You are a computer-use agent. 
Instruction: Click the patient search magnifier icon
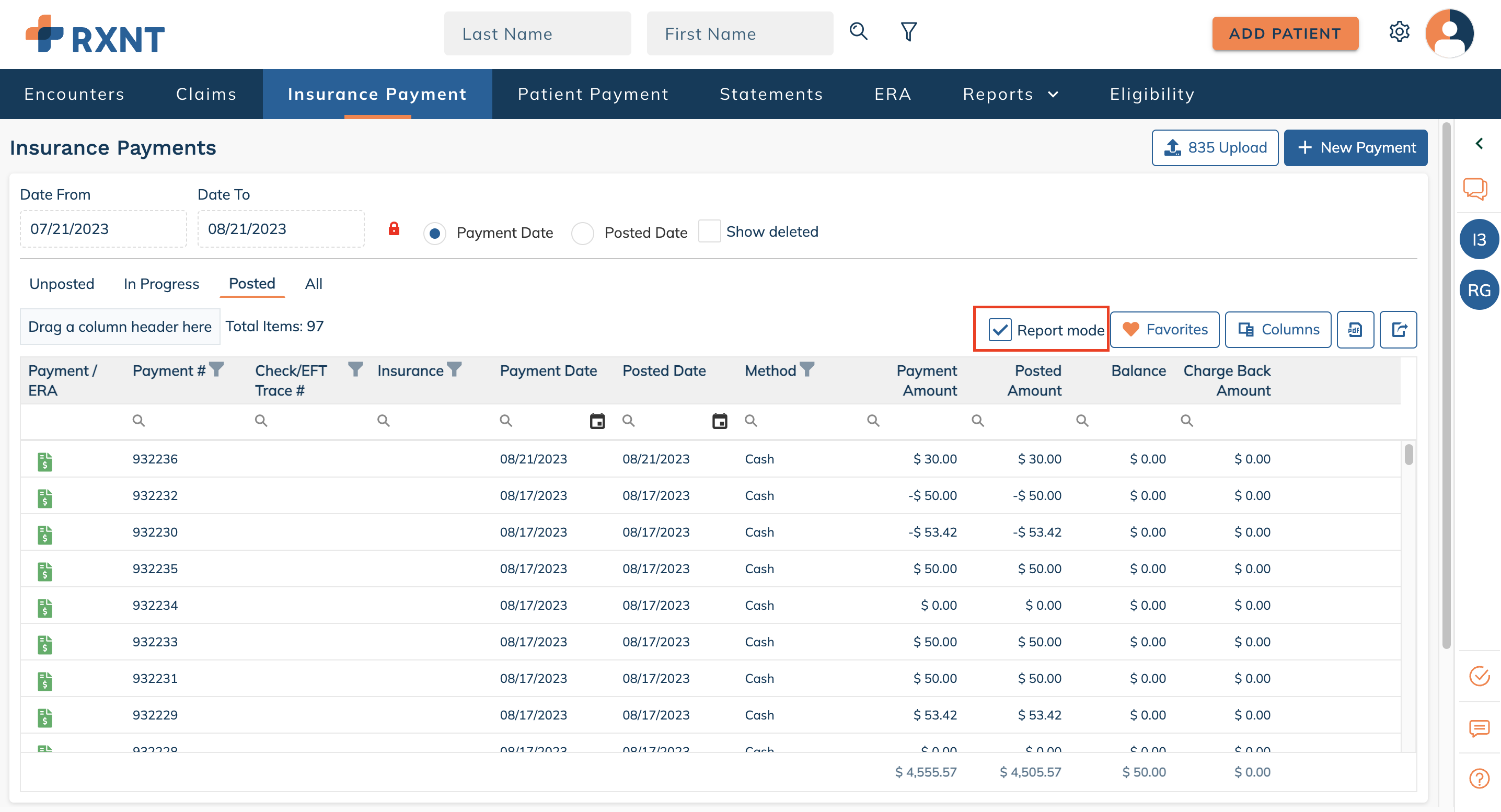click(x=858, y=31)
